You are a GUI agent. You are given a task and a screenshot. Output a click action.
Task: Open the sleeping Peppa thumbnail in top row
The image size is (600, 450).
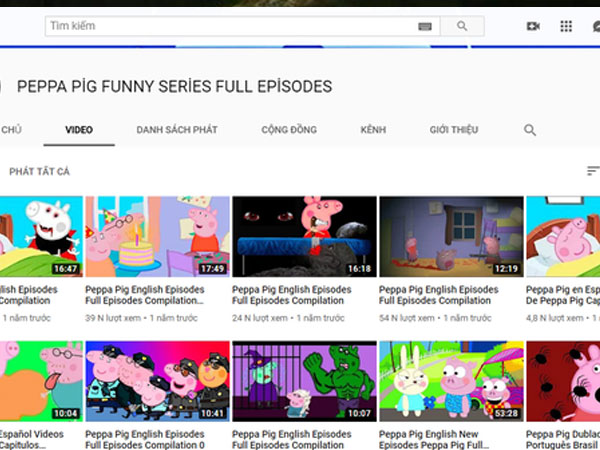tap(563, 236)
